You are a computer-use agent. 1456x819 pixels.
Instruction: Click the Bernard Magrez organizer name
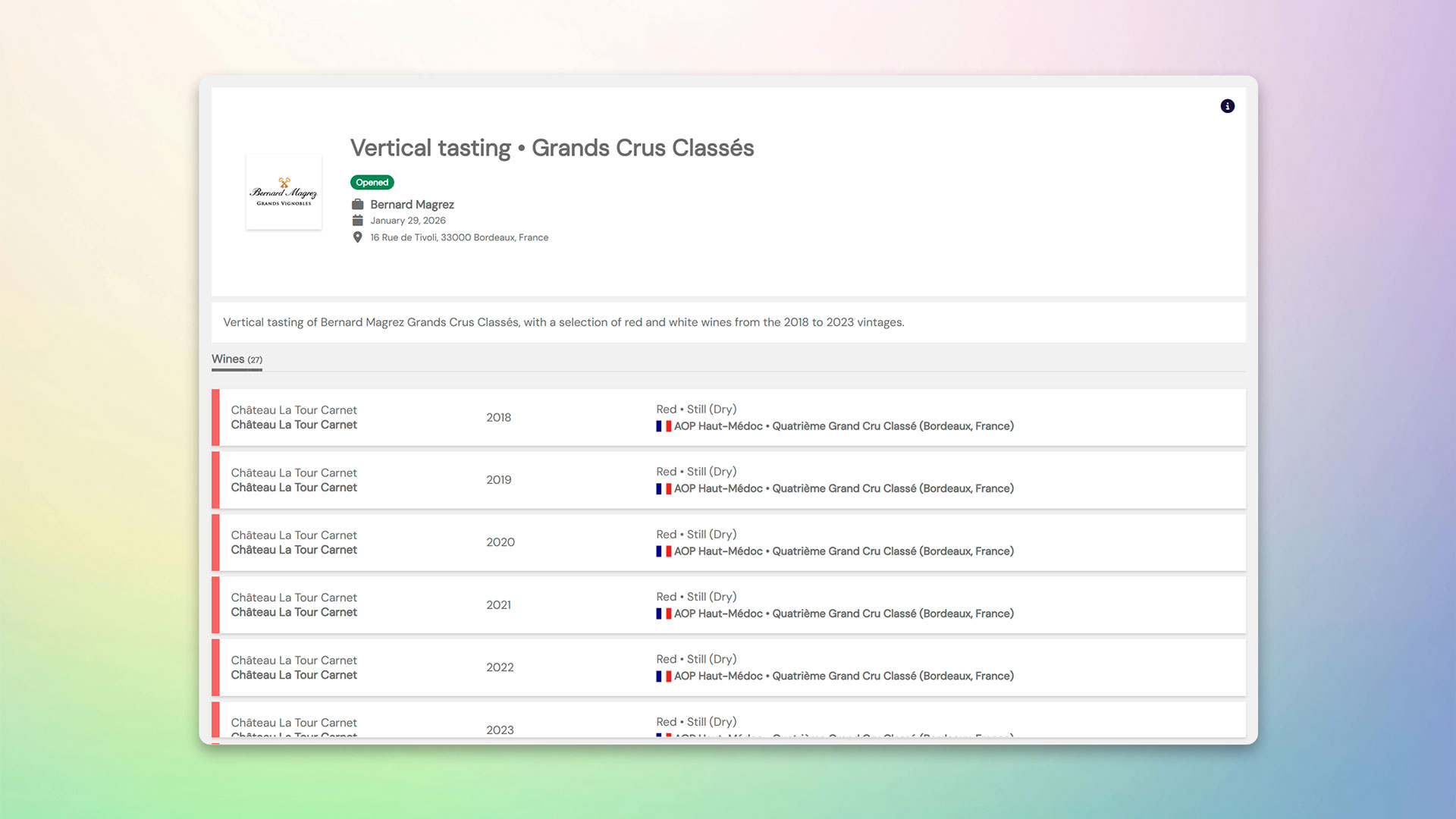tap(412, 205)
